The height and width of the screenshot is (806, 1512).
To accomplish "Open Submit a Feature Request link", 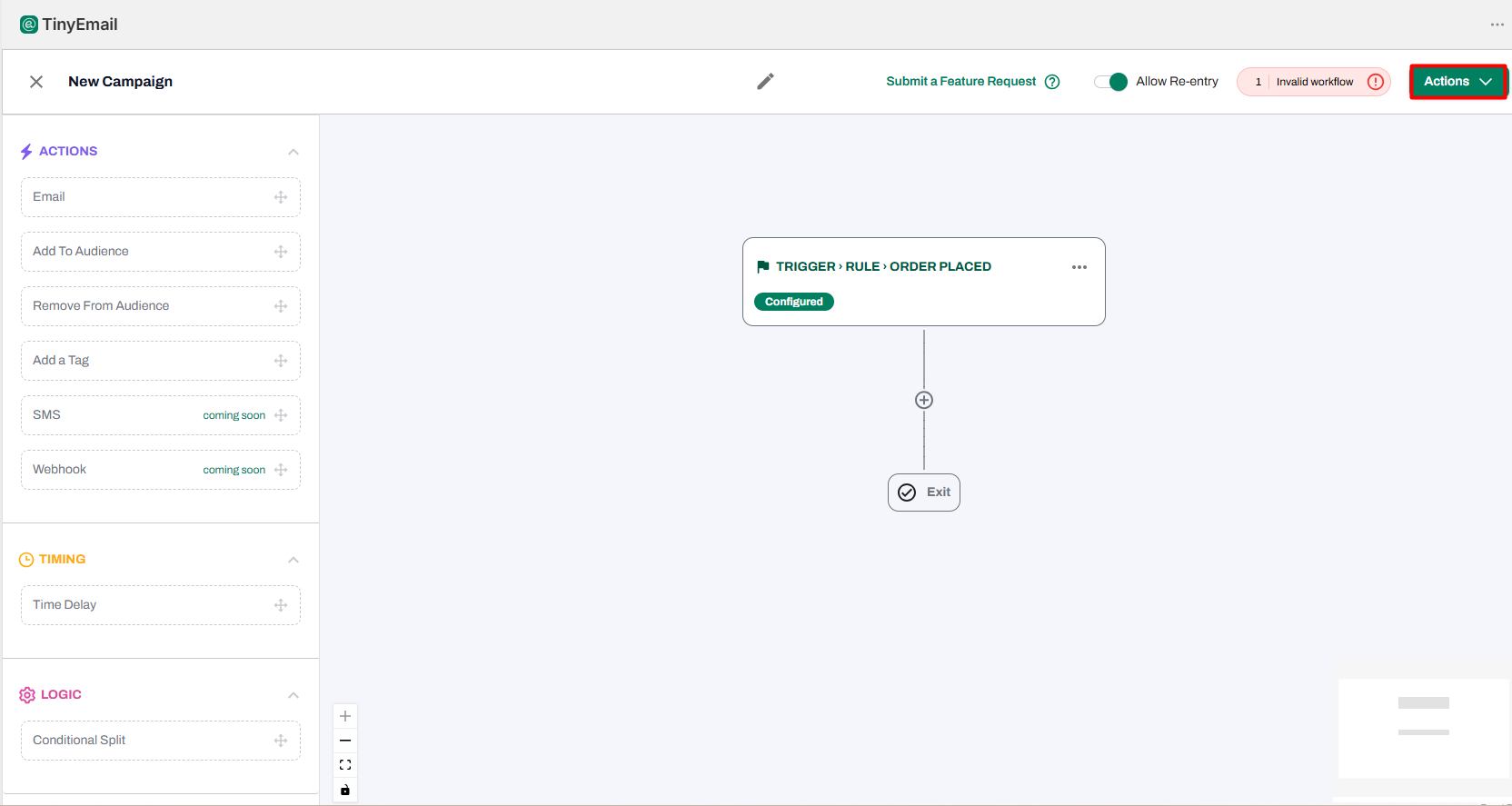I will (x=961, y=82).
